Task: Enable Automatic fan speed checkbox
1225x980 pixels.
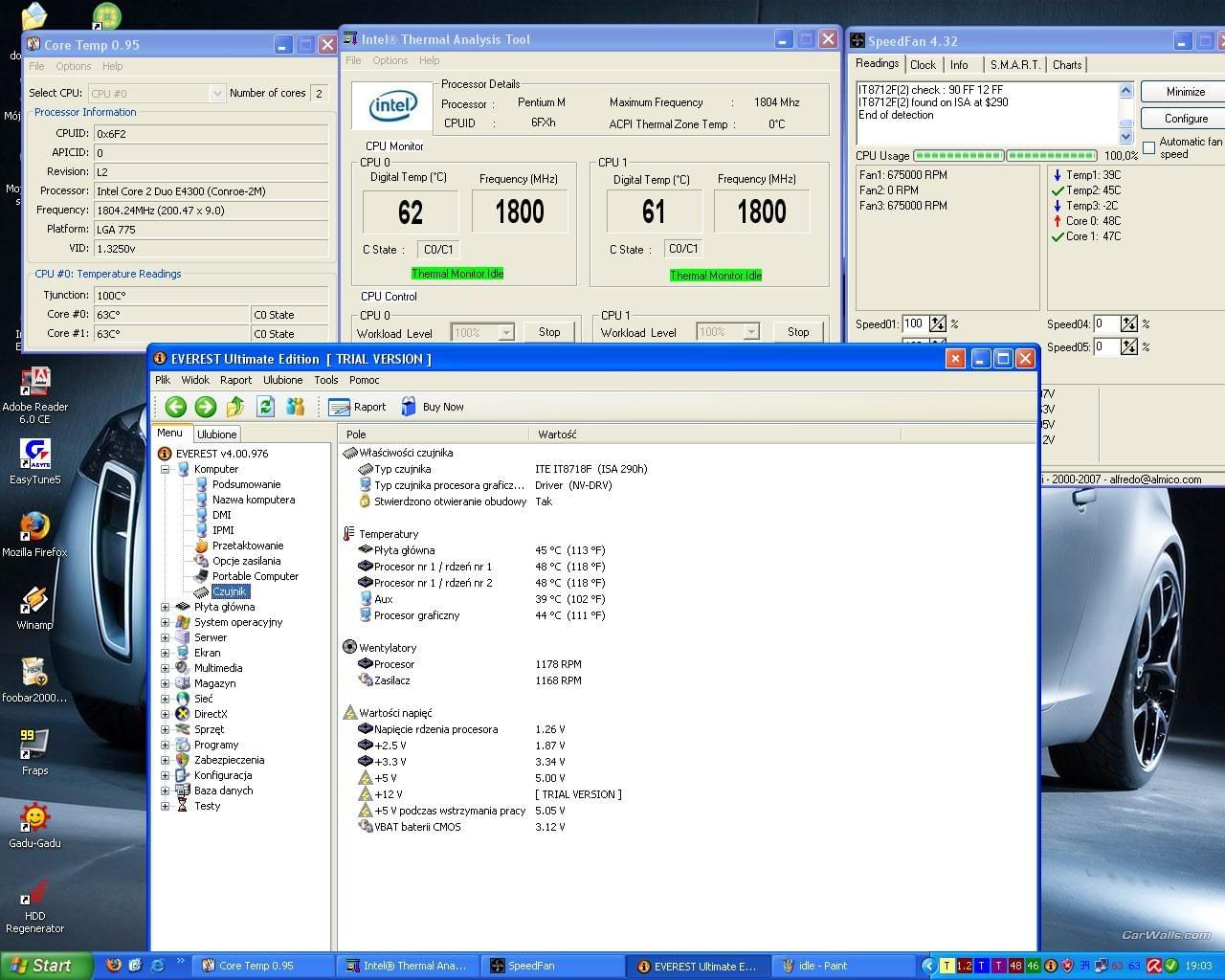Action: tap(1148, 147)
